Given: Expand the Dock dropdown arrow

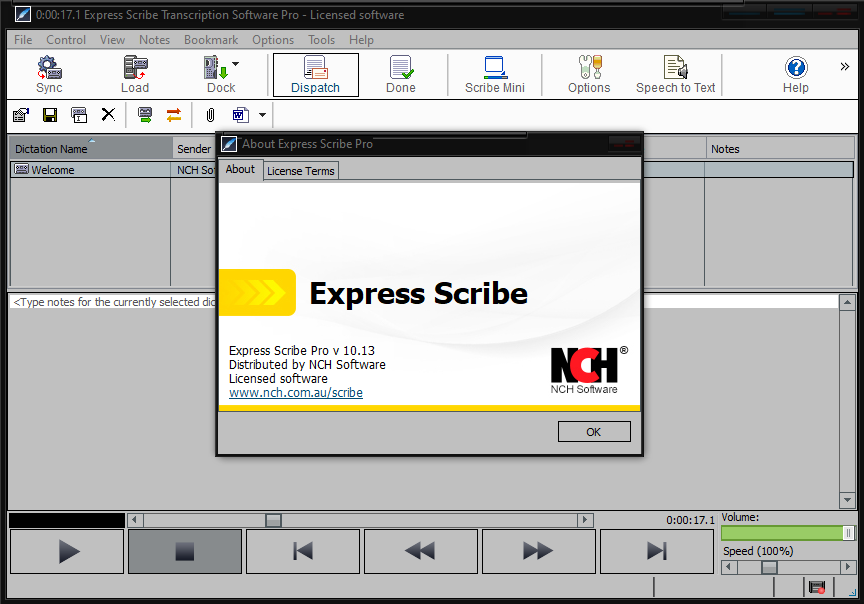Looking at the screenshot, I should coord(236,64).
